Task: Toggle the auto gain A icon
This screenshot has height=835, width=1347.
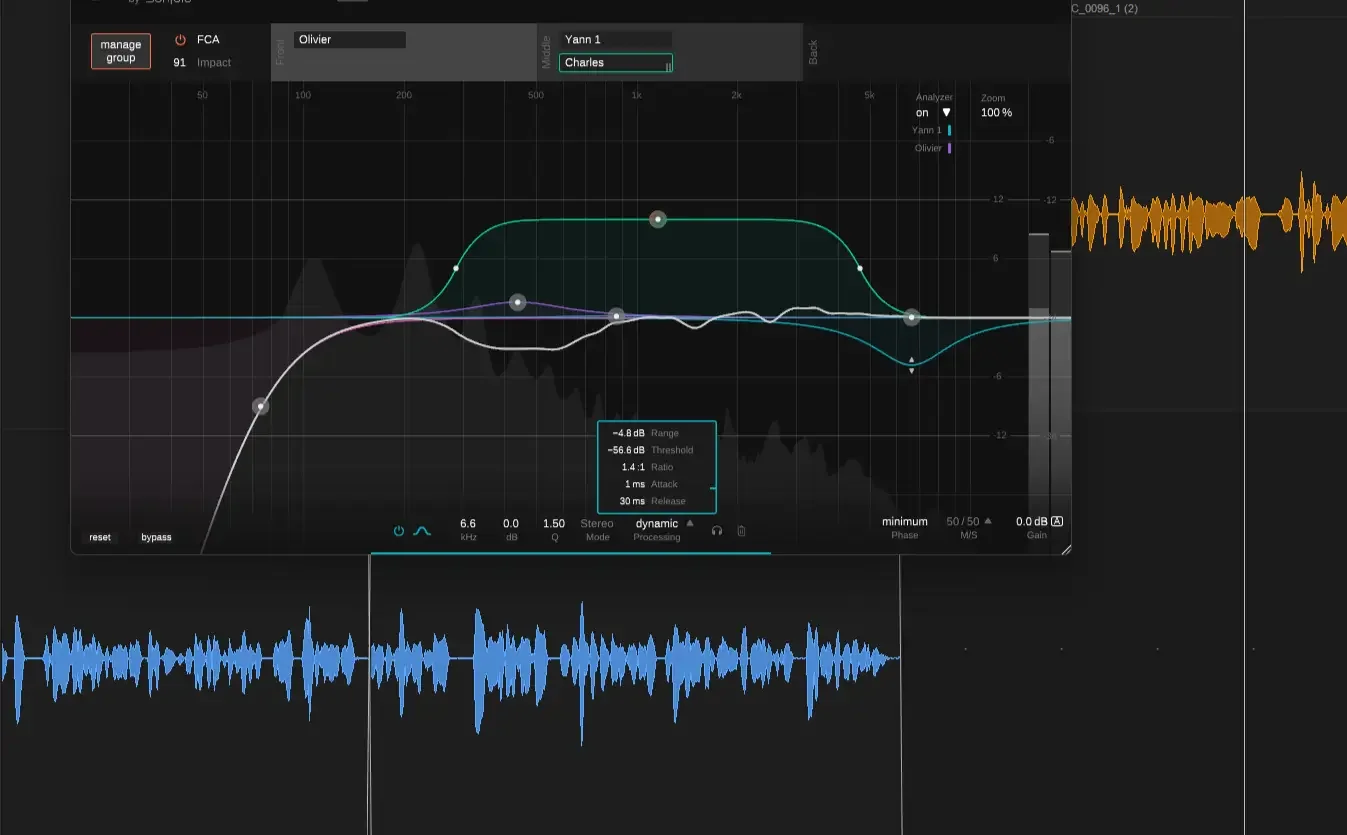Action: coord(1057,521)
